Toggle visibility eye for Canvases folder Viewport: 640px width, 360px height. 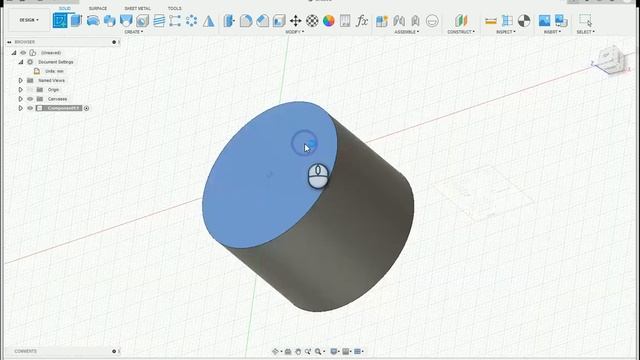pyautogui.click(x=30, y=99)
